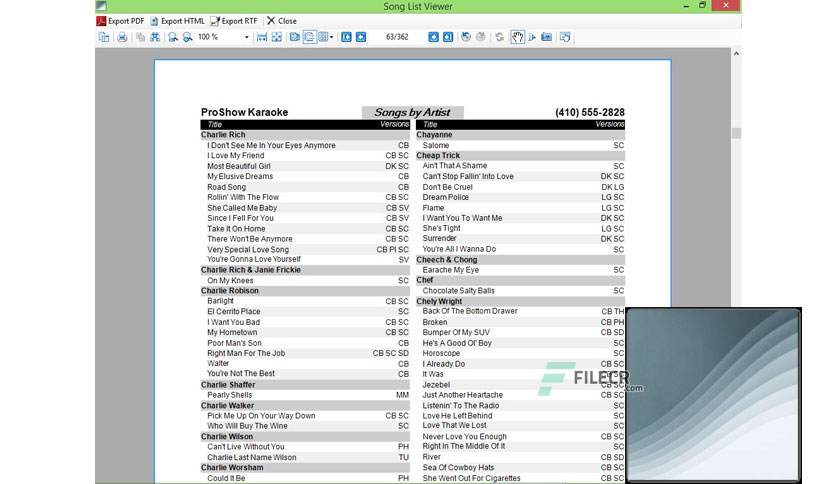Click the phone number (410) 555-2828
This screenshot has width=836, height=484.
590,112
